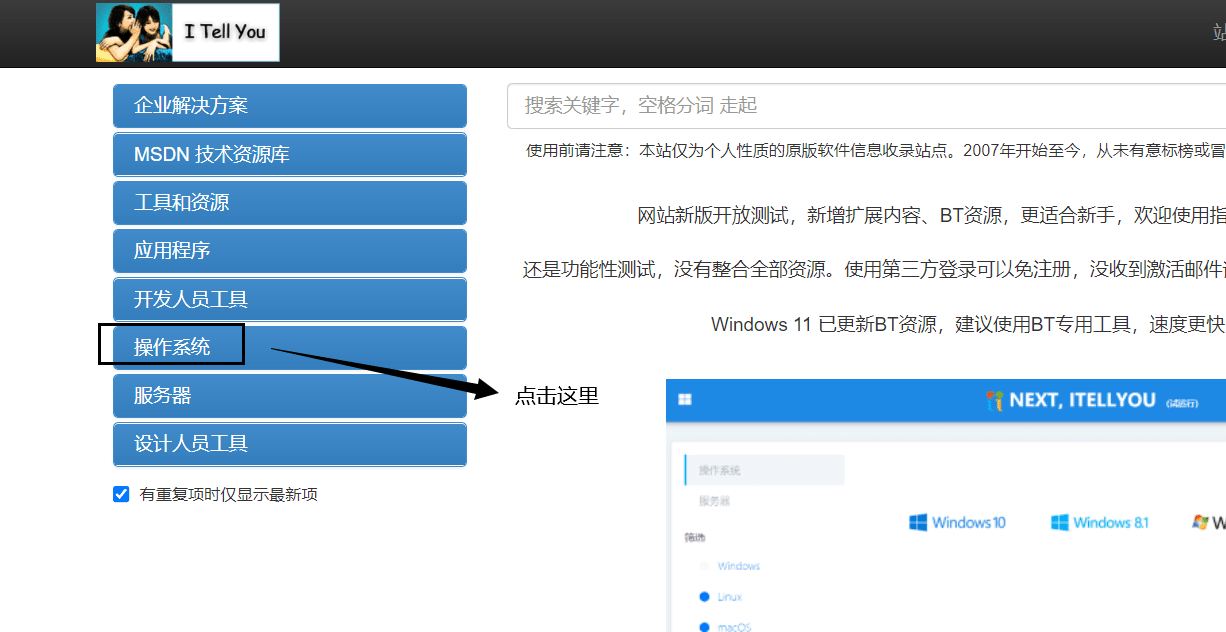Show the 应用程序 category list

click(x=290, y=251)
